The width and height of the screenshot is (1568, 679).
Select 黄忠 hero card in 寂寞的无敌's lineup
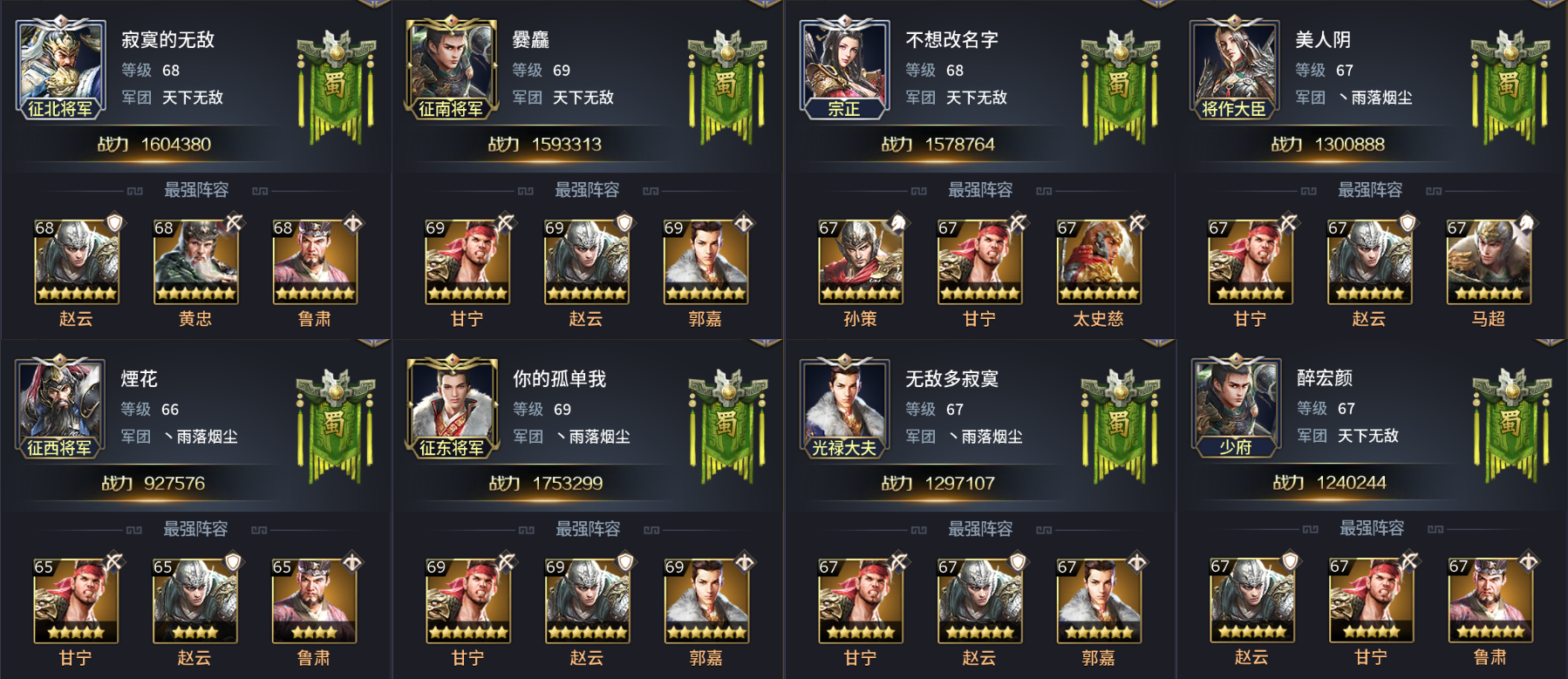pyautogui.click(x=195, y=261)
